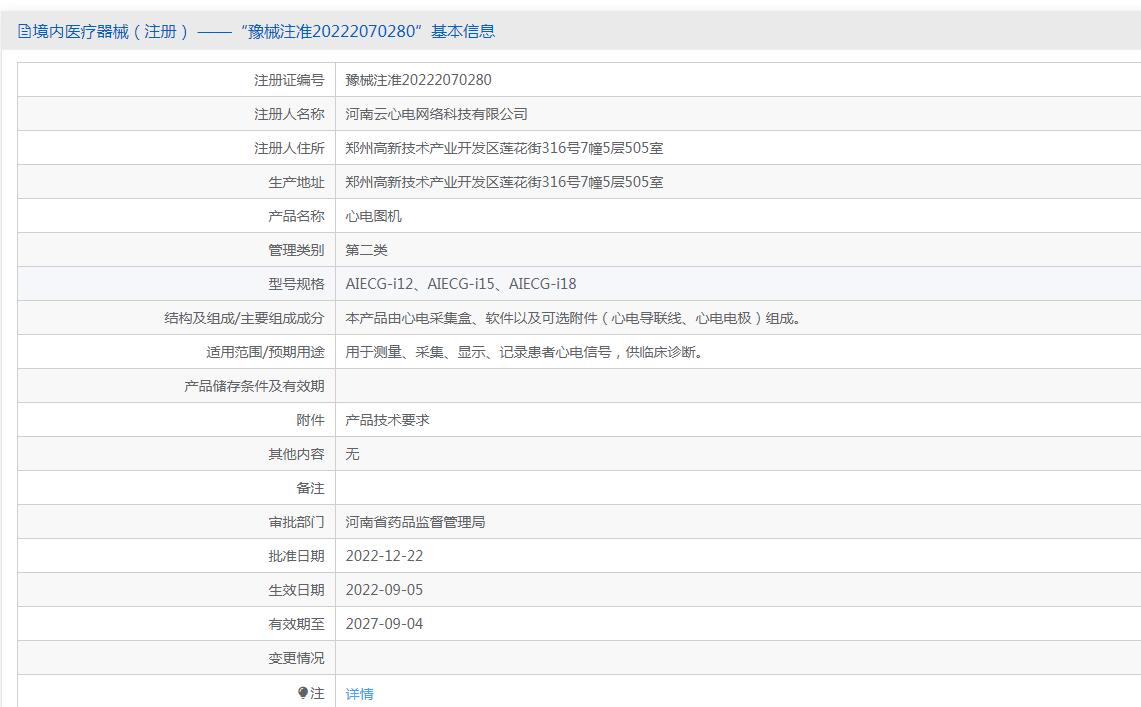Click management category value 第二类
Viewport: 1141px width, 707px height.
pyautogui.click(x=366, y=250)
